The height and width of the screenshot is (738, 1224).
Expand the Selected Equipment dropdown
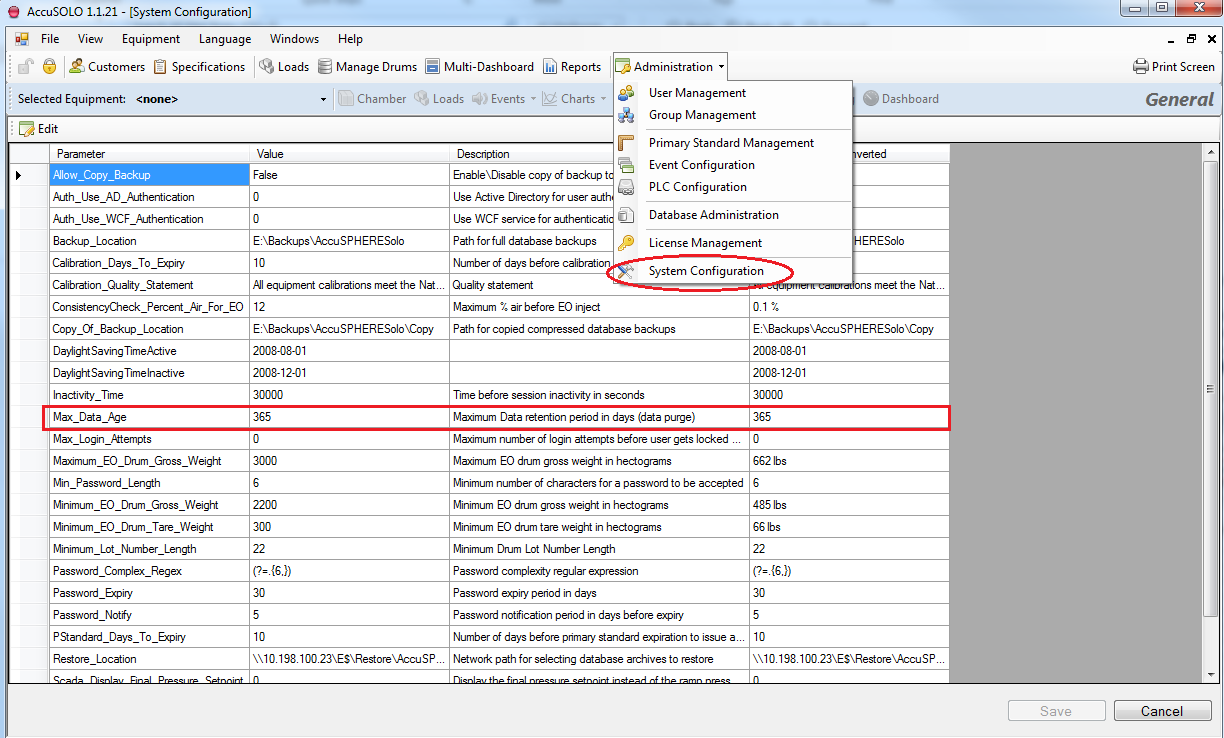coord(323,99)
